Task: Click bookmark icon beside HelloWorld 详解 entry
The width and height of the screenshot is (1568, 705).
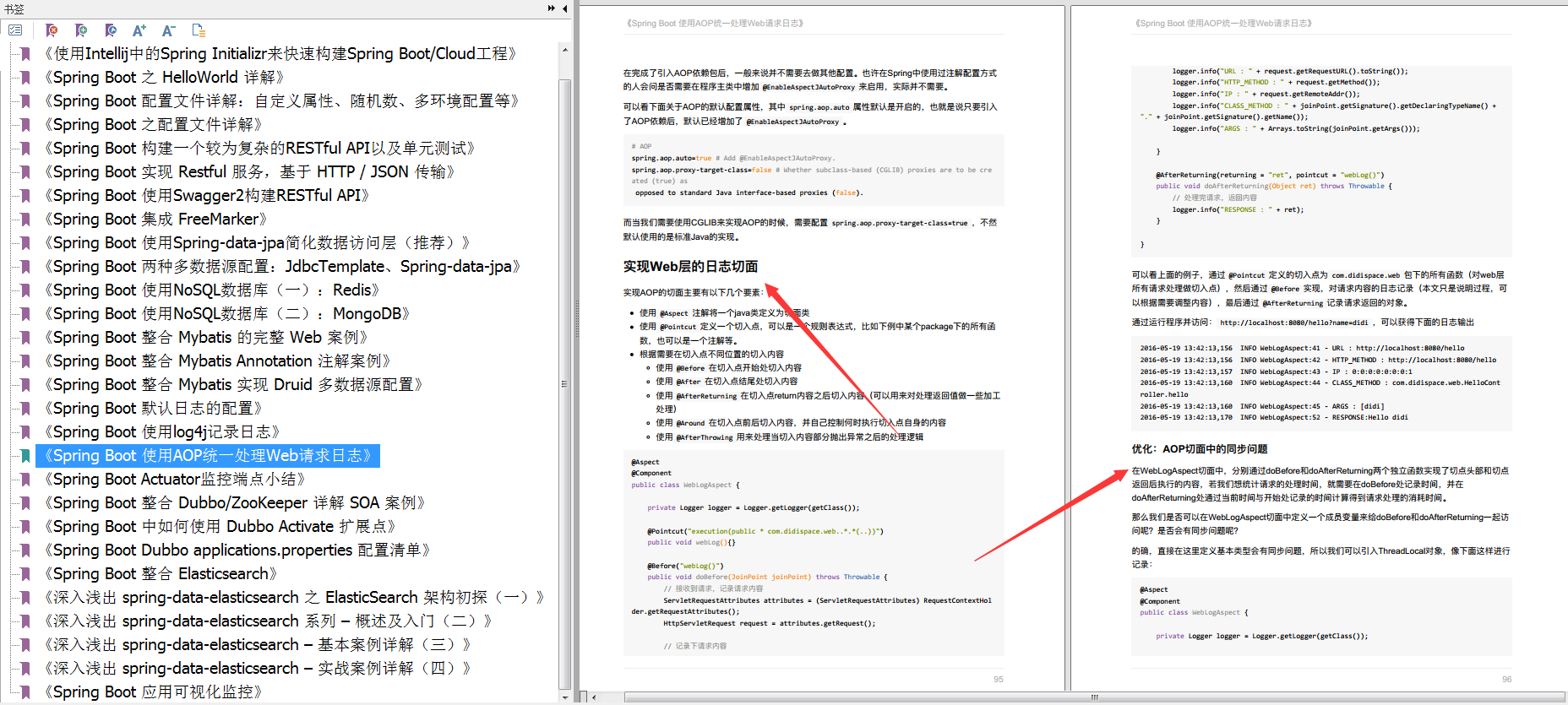Action: [x=25, y=78]
